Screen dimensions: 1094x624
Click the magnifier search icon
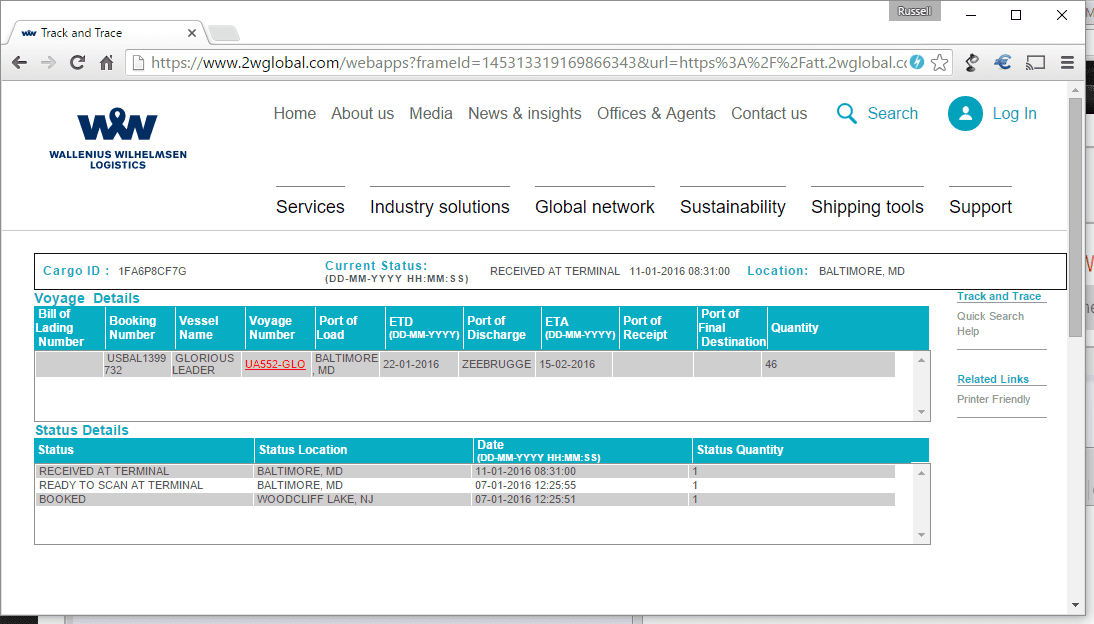click(846, 113)
